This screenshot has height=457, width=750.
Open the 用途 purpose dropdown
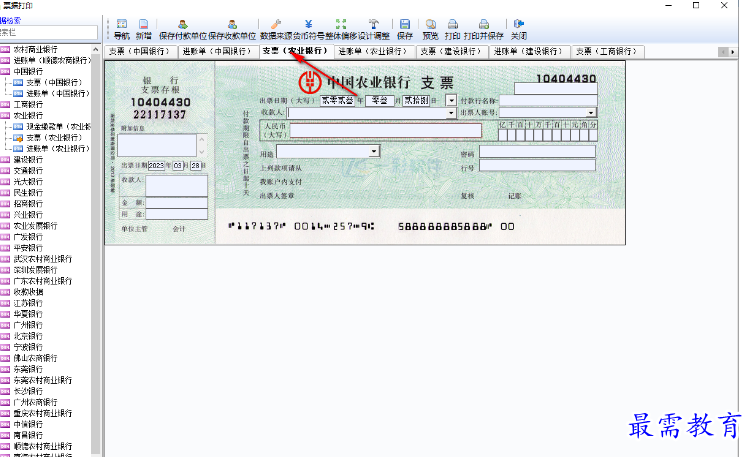[x=375, y=151]
